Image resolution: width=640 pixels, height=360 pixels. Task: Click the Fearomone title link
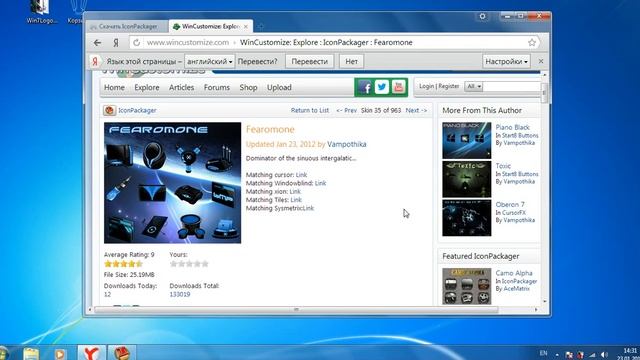(x=270, y=129)
